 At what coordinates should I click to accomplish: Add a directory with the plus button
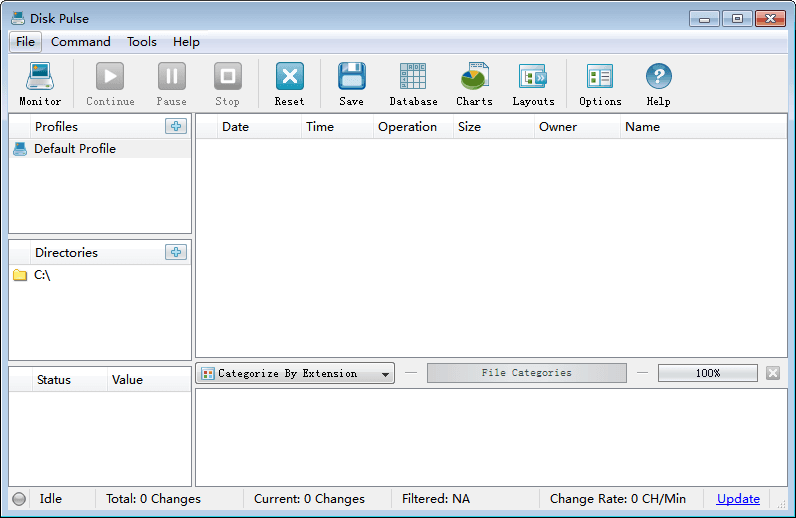(176, 252)
